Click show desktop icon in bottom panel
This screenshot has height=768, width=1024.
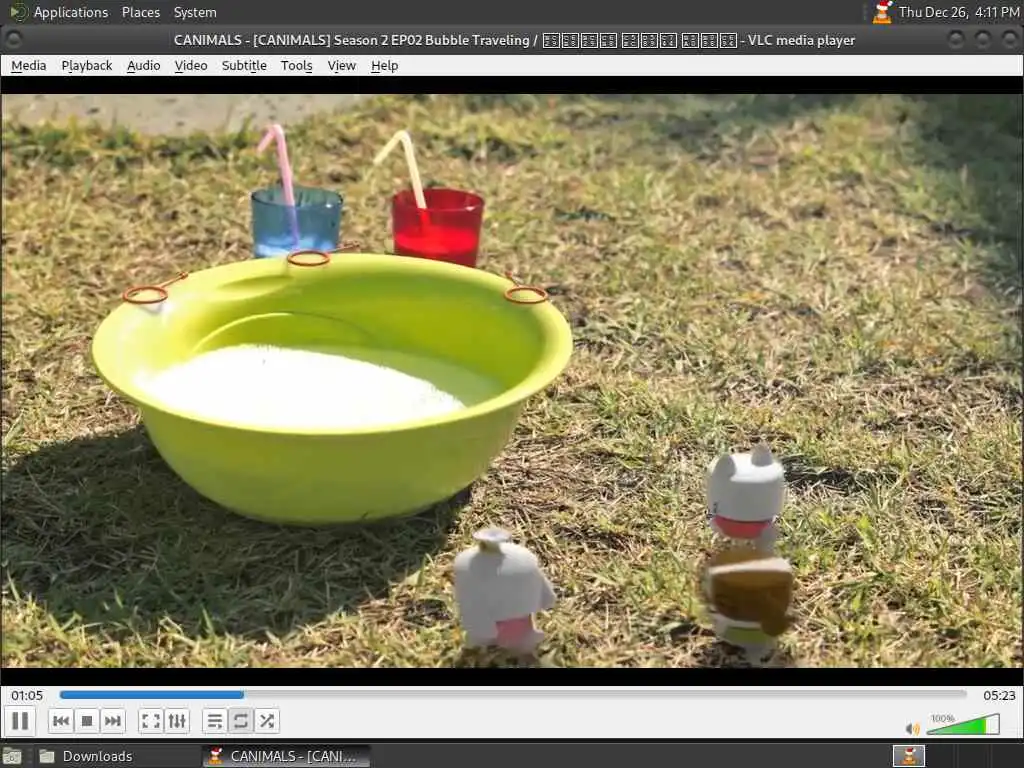pyautogui.click(x=12, y=756)
